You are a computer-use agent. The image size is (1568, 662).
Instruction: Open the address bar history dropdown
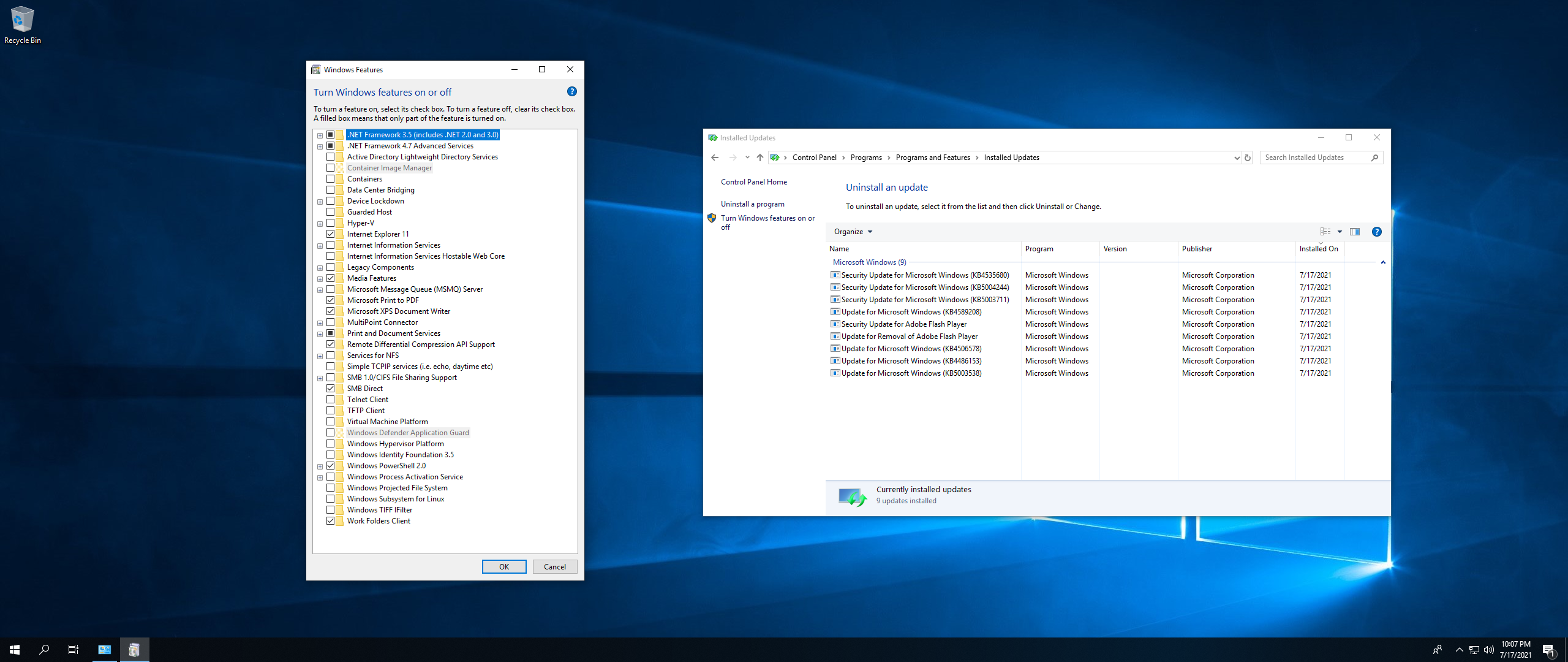tap(1237, 158)
